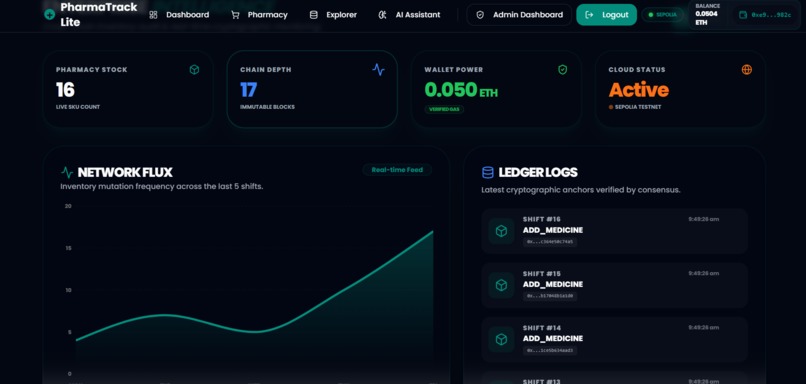The width and height of the screenshot is (806, 384).
Task: Click the inventory mutation frequency subtitle
Action: (162, 187)
